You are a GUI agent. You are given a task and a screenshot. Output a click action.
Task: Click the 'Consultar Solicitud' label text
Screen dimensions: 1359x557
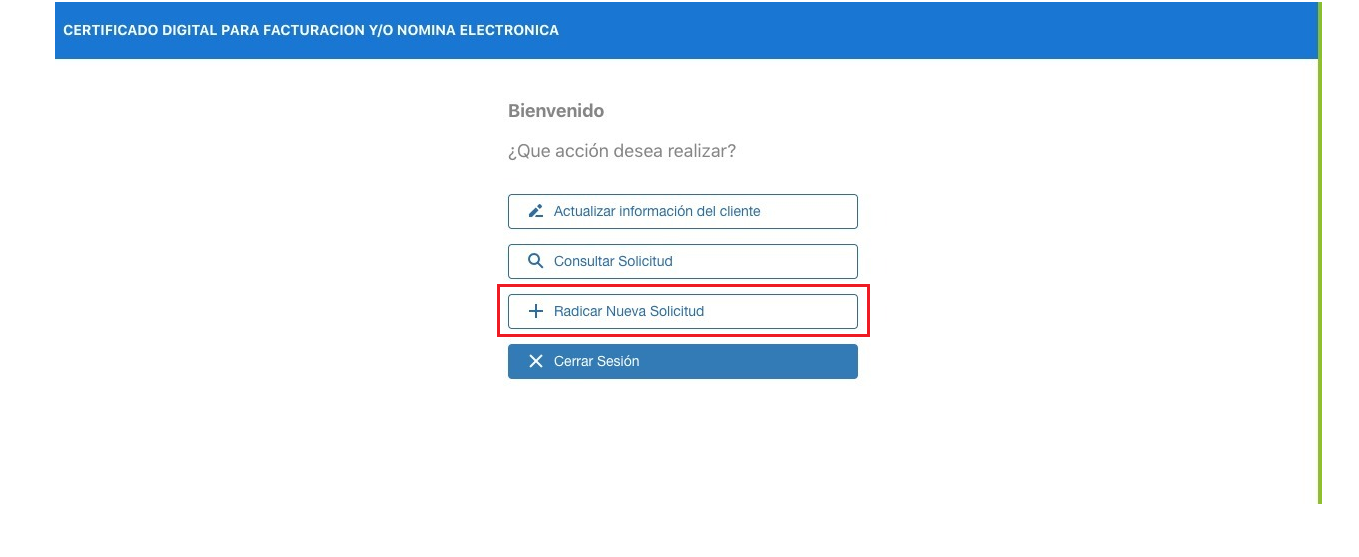pos(613,261)
